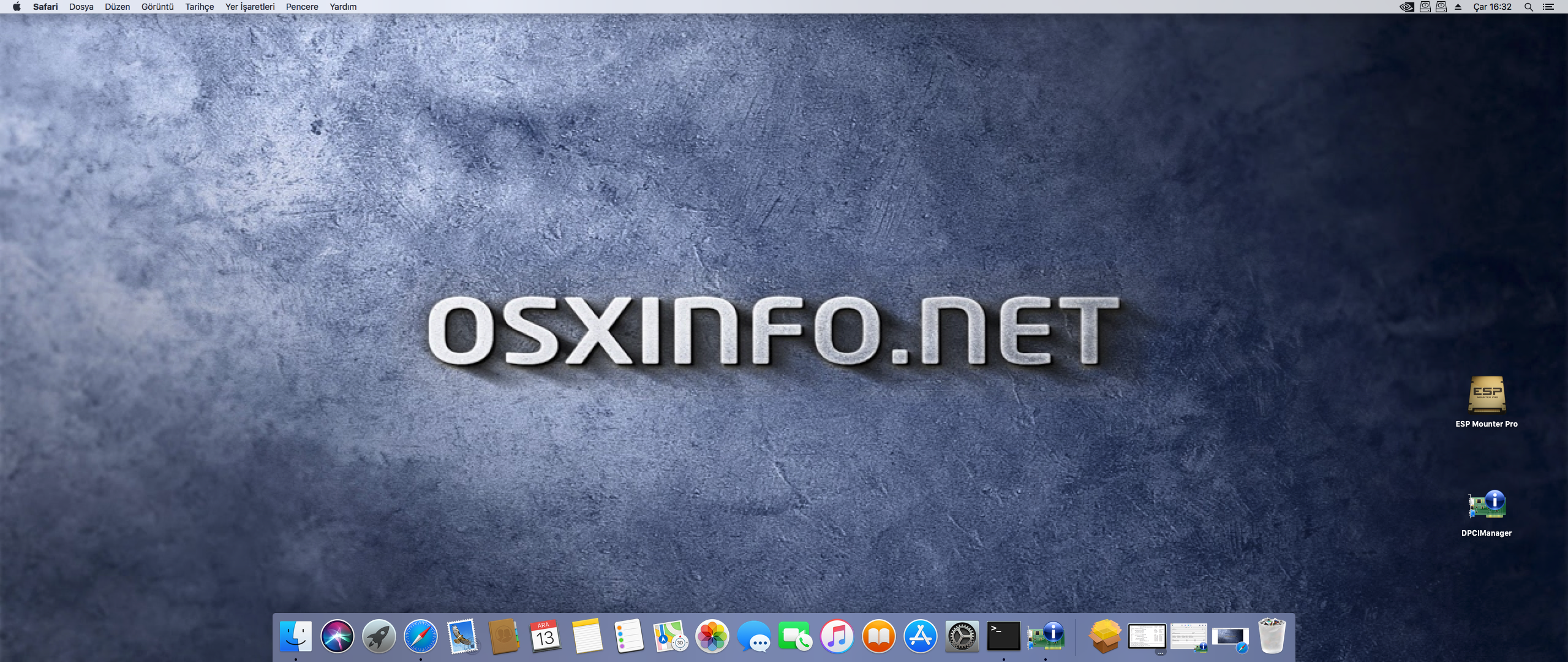The width and height of the screenshot is (1568, 662).
Task: Open Spotlight search magnifier
Action: (x=1529, y=7)
